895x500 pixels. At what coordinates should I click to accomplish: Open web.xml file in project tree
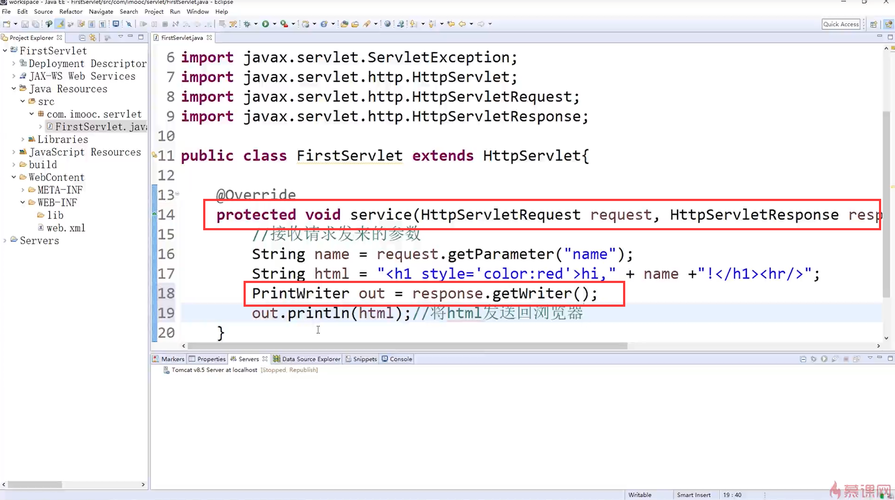coord(65,228)
